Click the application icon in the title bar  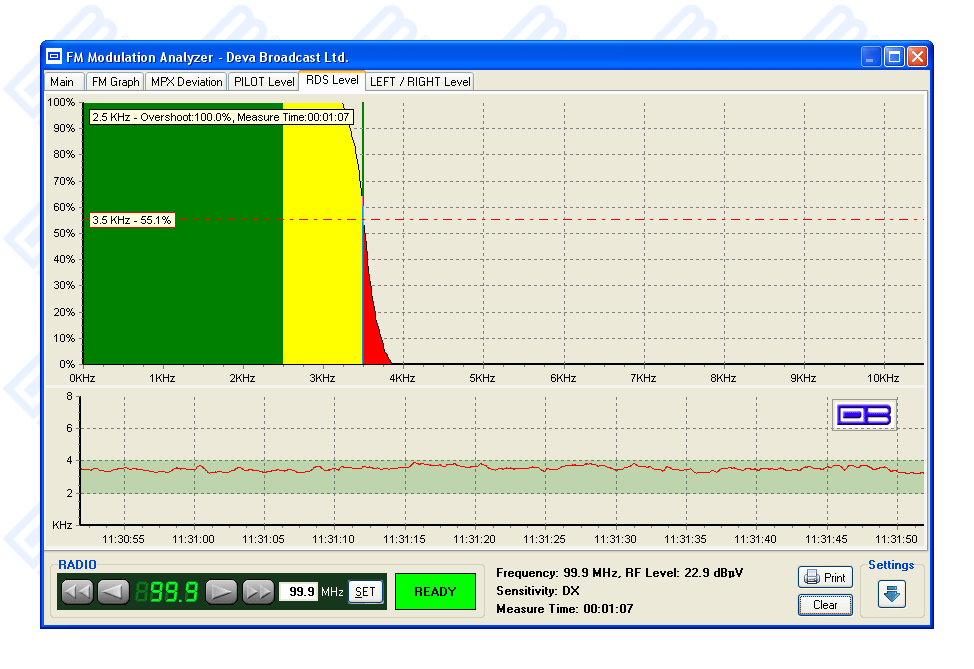tap(54, 57)
